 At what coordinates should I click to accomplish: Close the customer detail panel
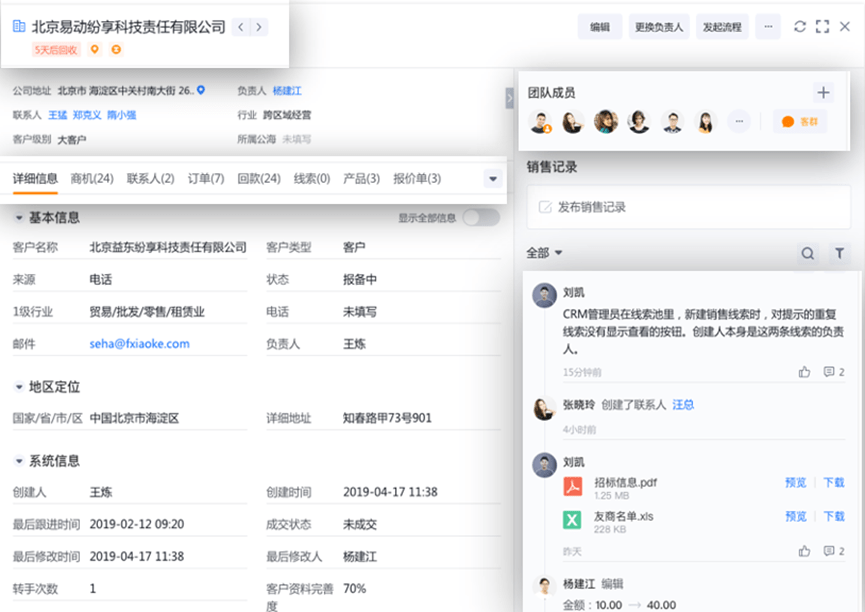point(845,26)
